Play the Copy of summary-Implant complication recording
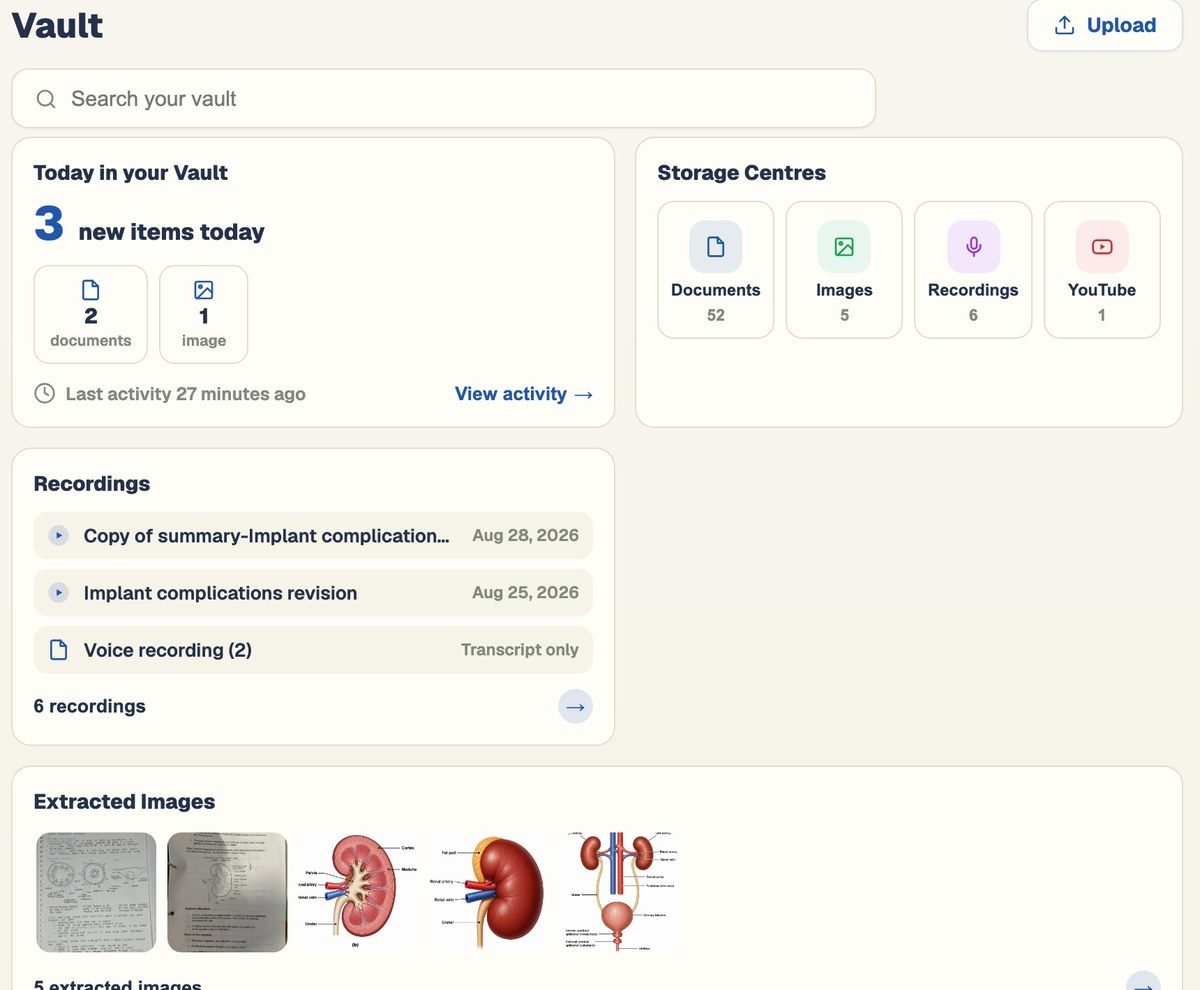This screenshot has width=1200, height=990. coord(59,536)
